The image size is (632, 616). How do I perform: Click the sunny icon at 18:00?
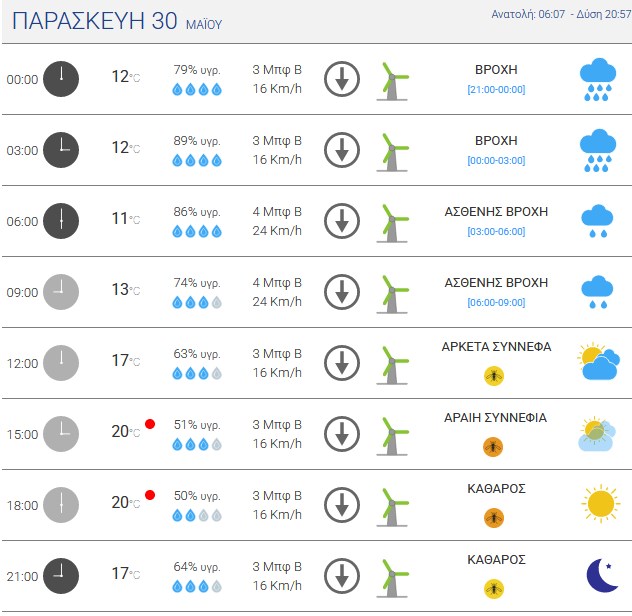(601, 504)
